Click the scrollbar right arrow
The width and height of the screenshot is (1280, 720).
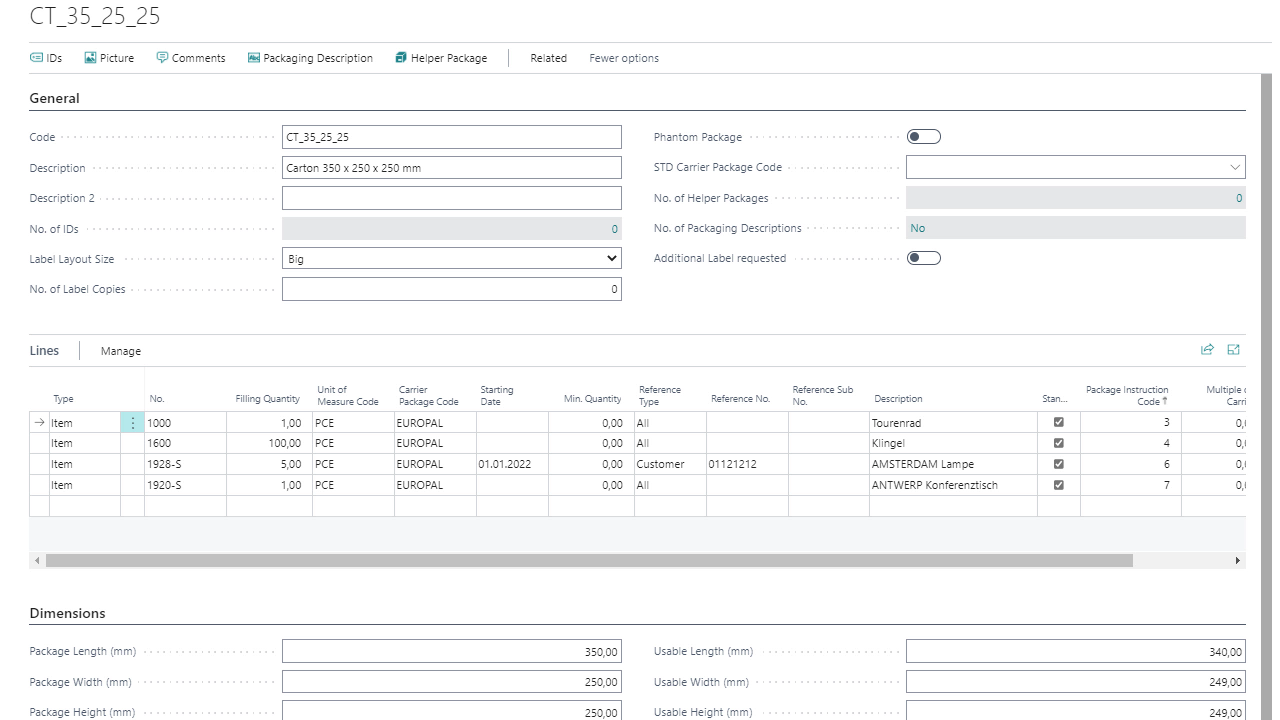[x=1238, y=561]
